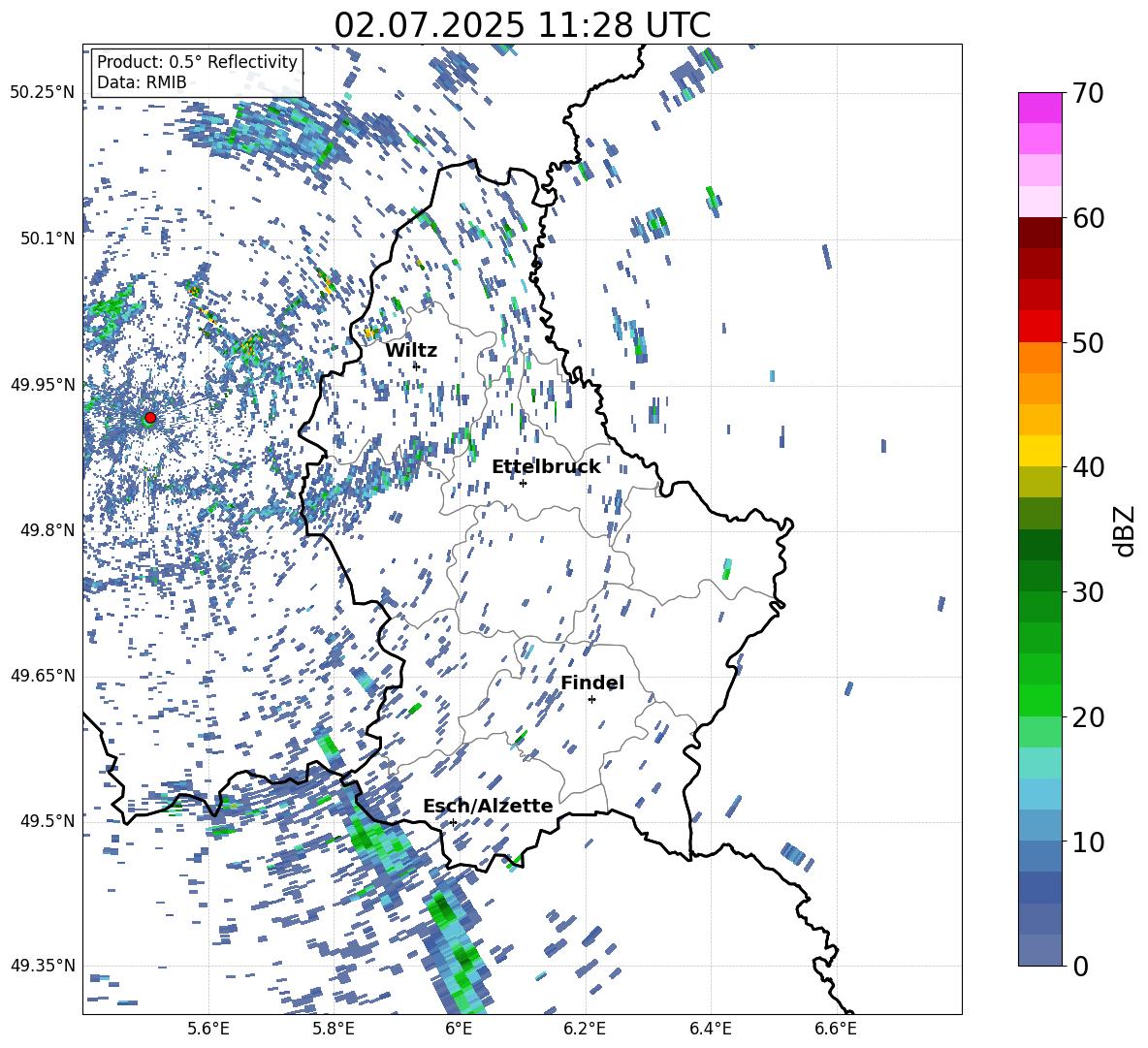
Task: Click the dark blue colorbar segment just above 0
Action: coord(1039,950)
